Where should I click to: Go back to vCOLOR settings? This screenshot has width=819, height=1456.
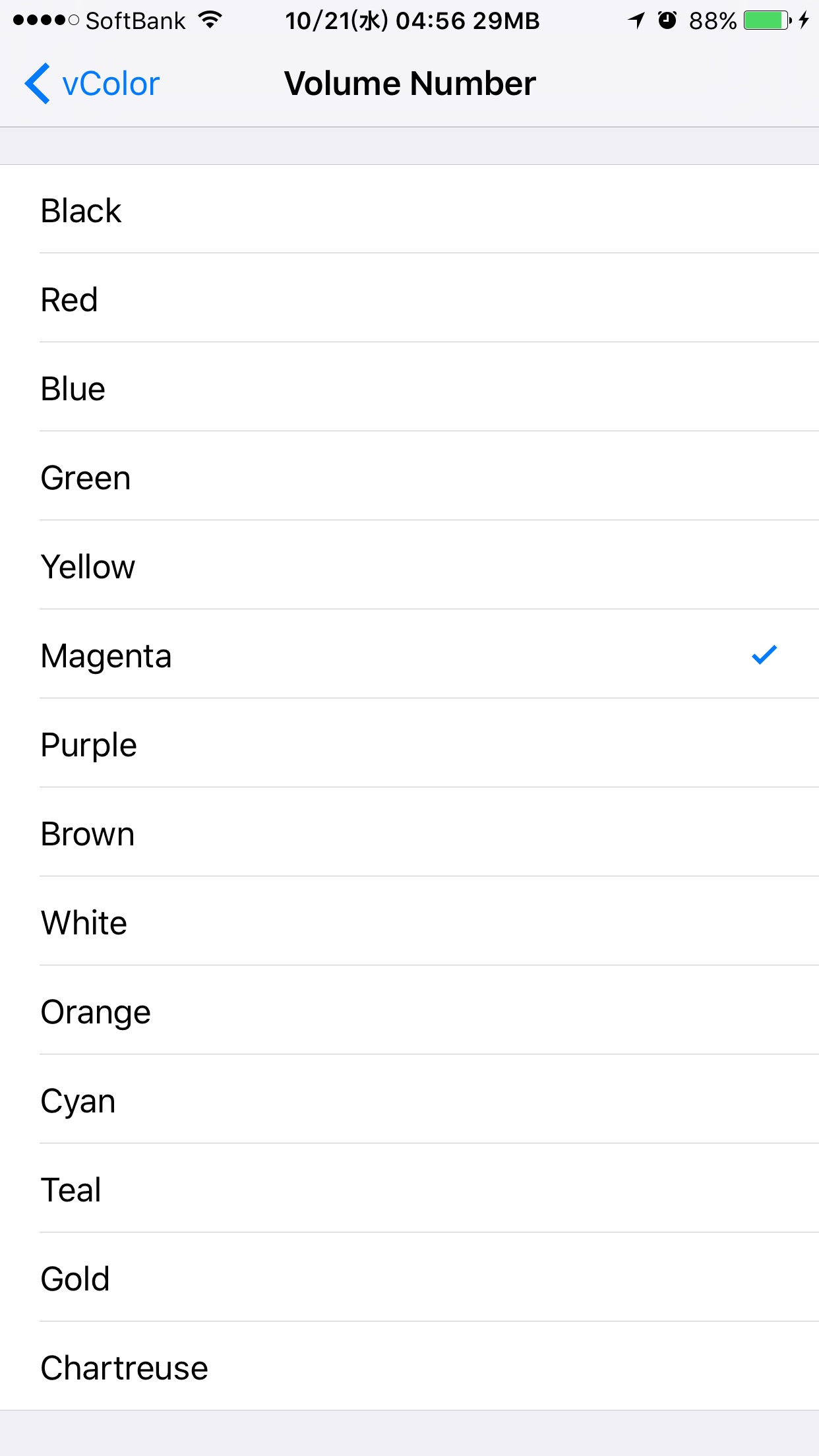(92, 84)
